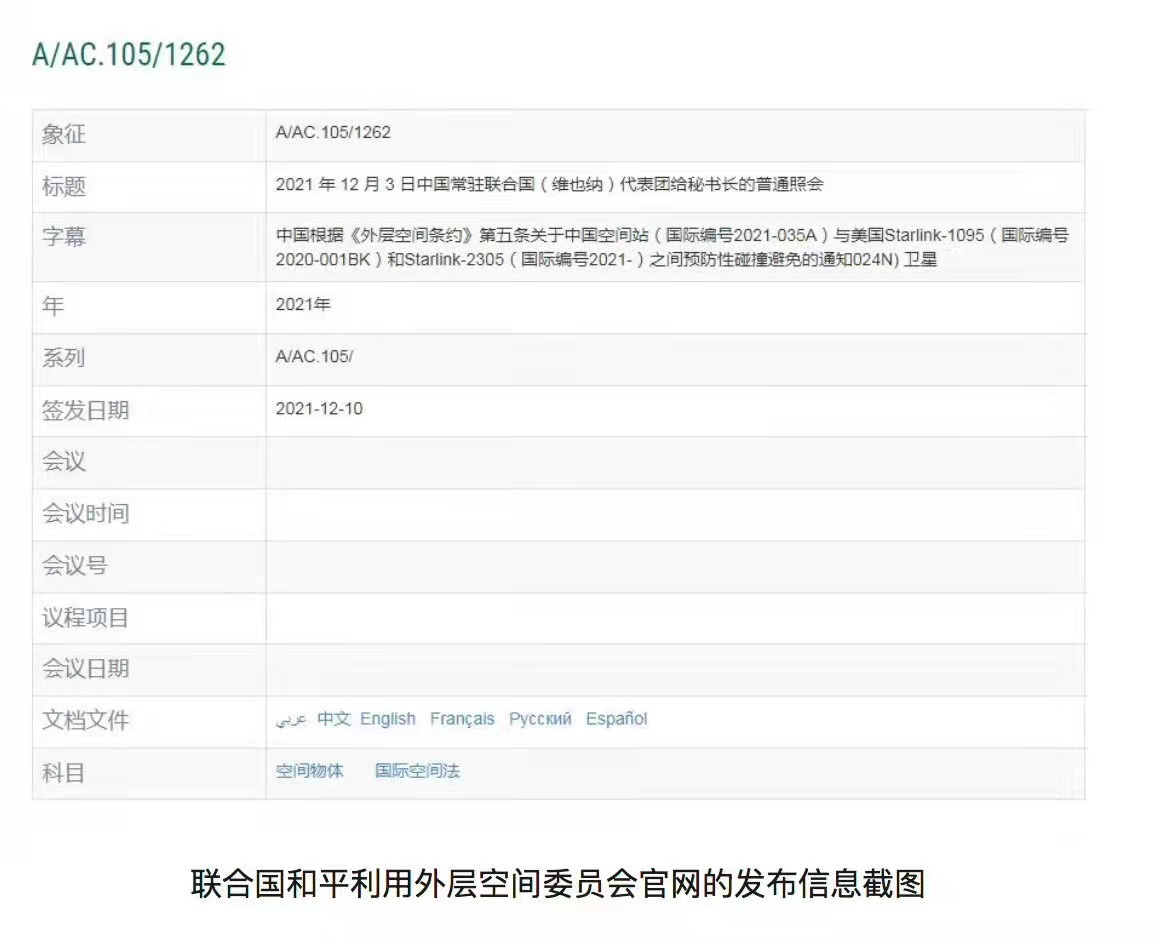Follow the 空间物体 subject link
The width and height of the screenshot is (1160, 944).
(x=309, y=771)
